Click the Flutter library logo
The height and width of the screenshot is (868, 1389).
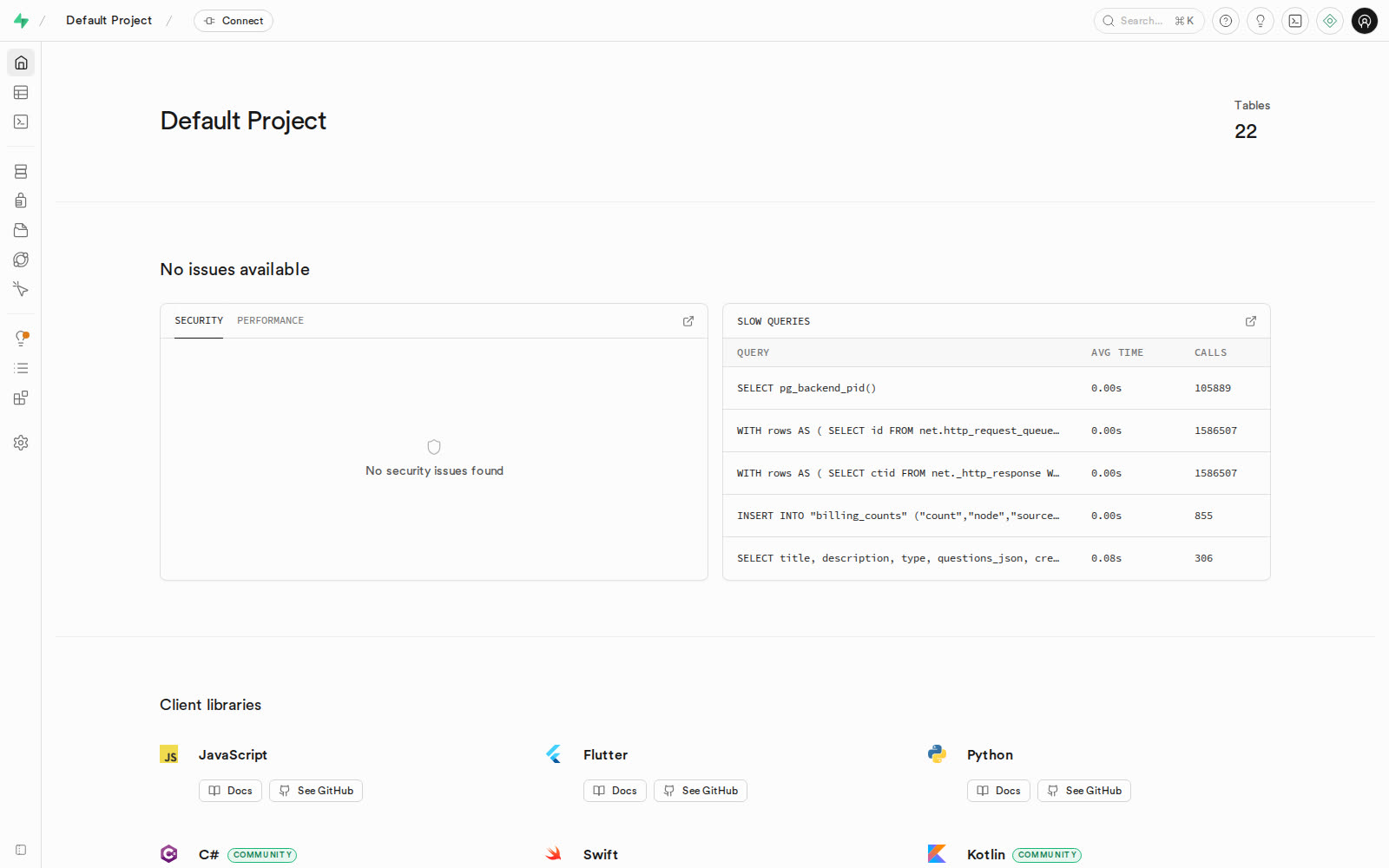[554, 754]
